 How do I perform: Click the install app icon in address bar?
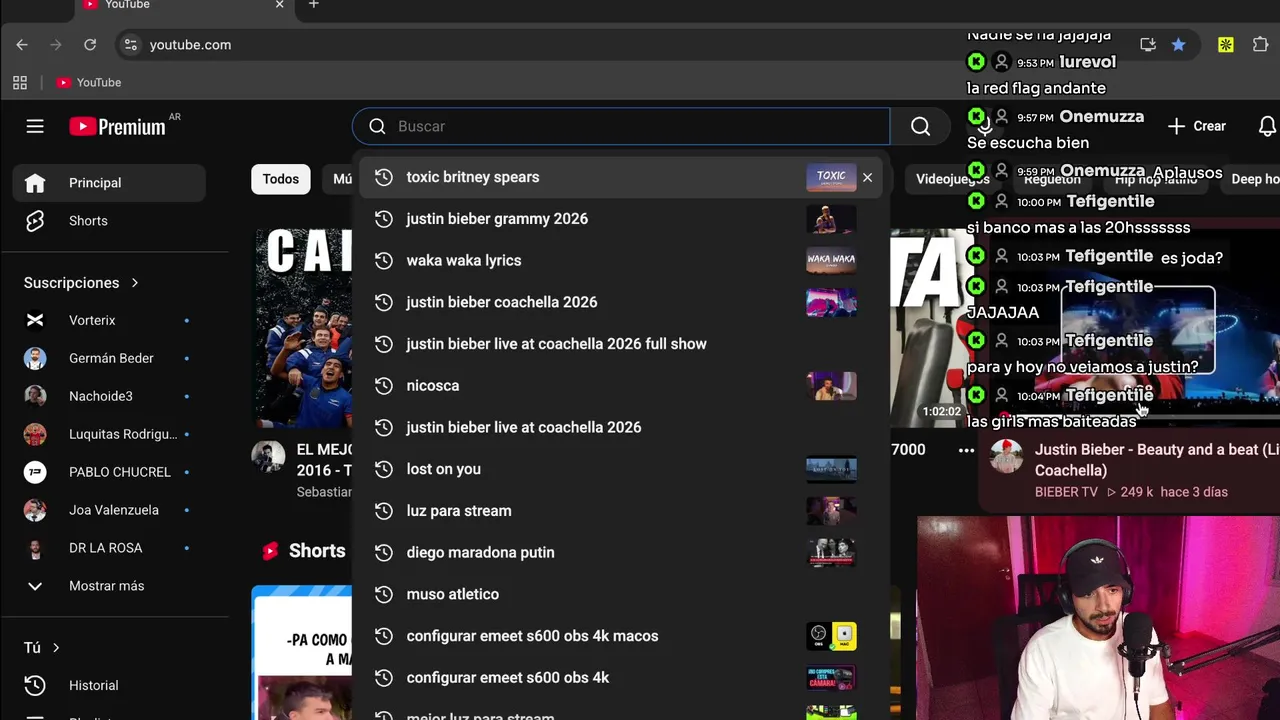(x=1148, y=45)
